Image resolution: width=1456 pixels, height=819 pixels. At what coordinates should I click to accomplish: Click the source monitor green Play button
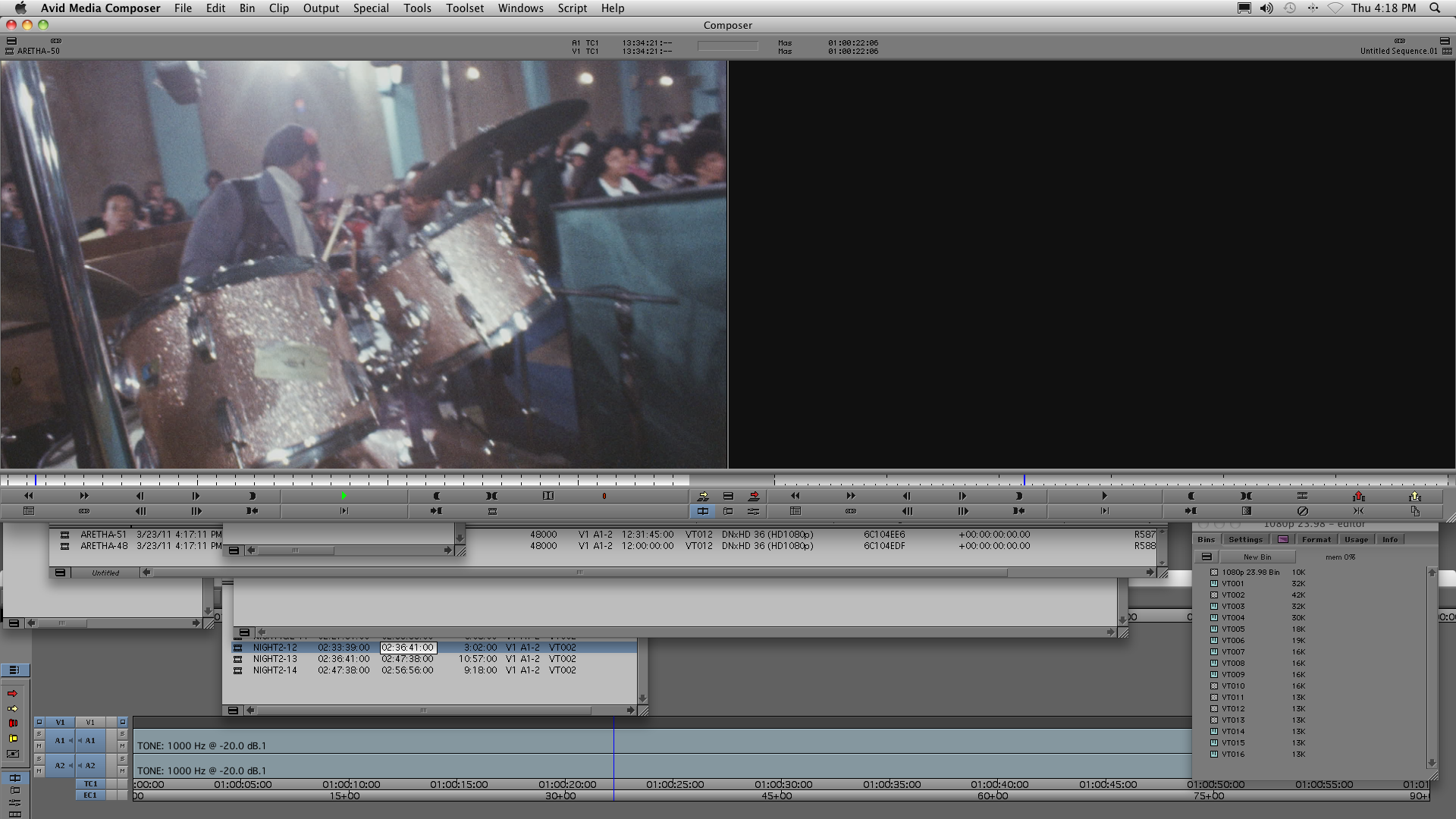pyautogui.click(x=344, y=496)
